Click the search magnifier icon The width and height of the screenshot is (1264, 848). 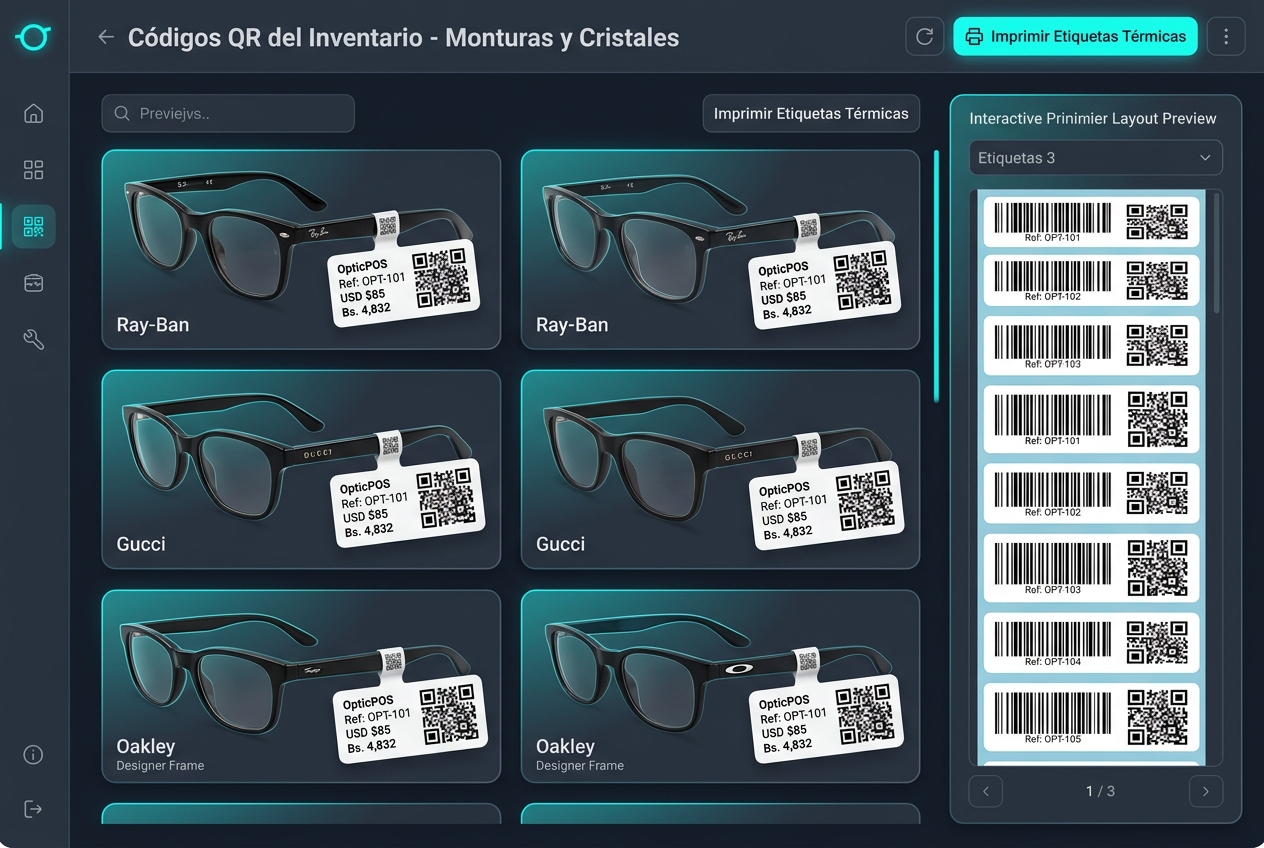pyautogui.click(x=122, y=113)
